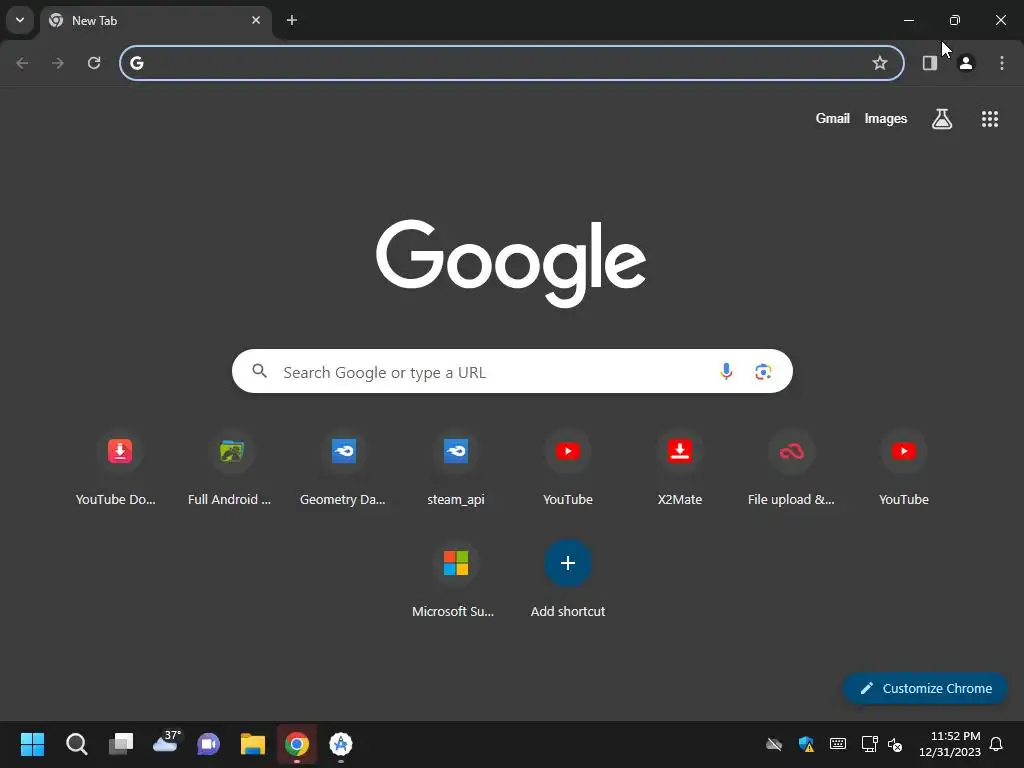Click the muted volume tray icon

pos(895,744)
